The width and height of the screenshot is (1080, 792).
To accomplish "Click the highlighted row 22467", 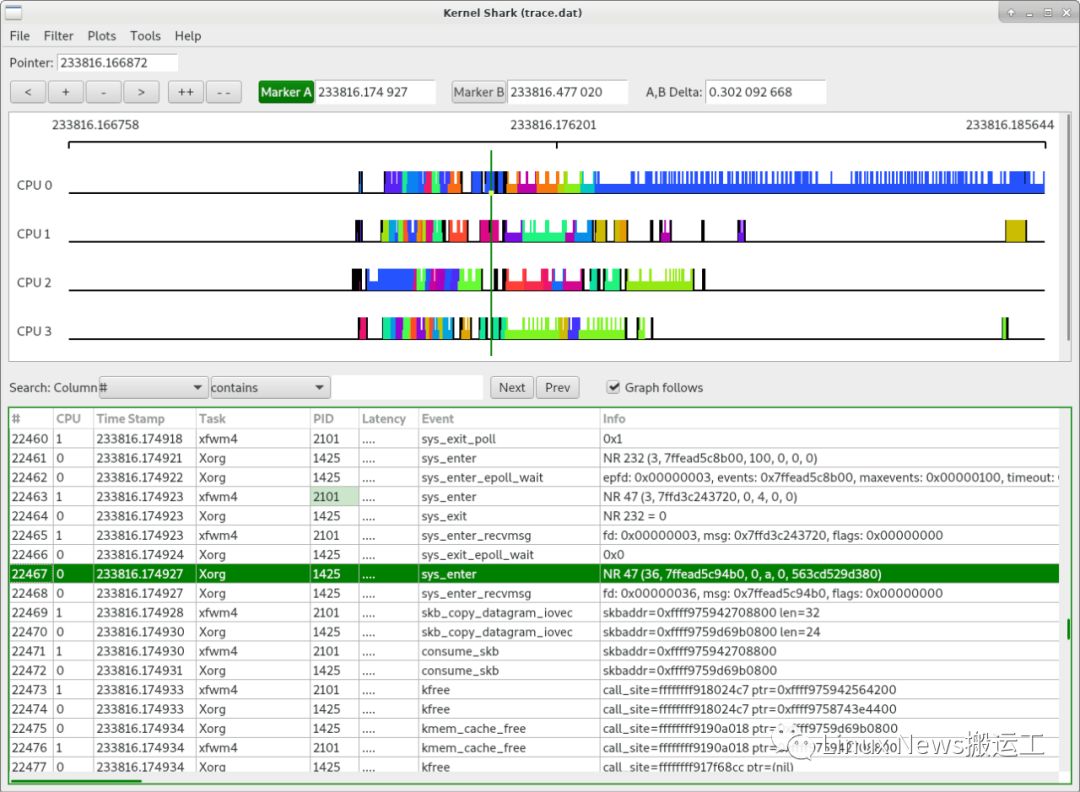I will coord(534,574).
